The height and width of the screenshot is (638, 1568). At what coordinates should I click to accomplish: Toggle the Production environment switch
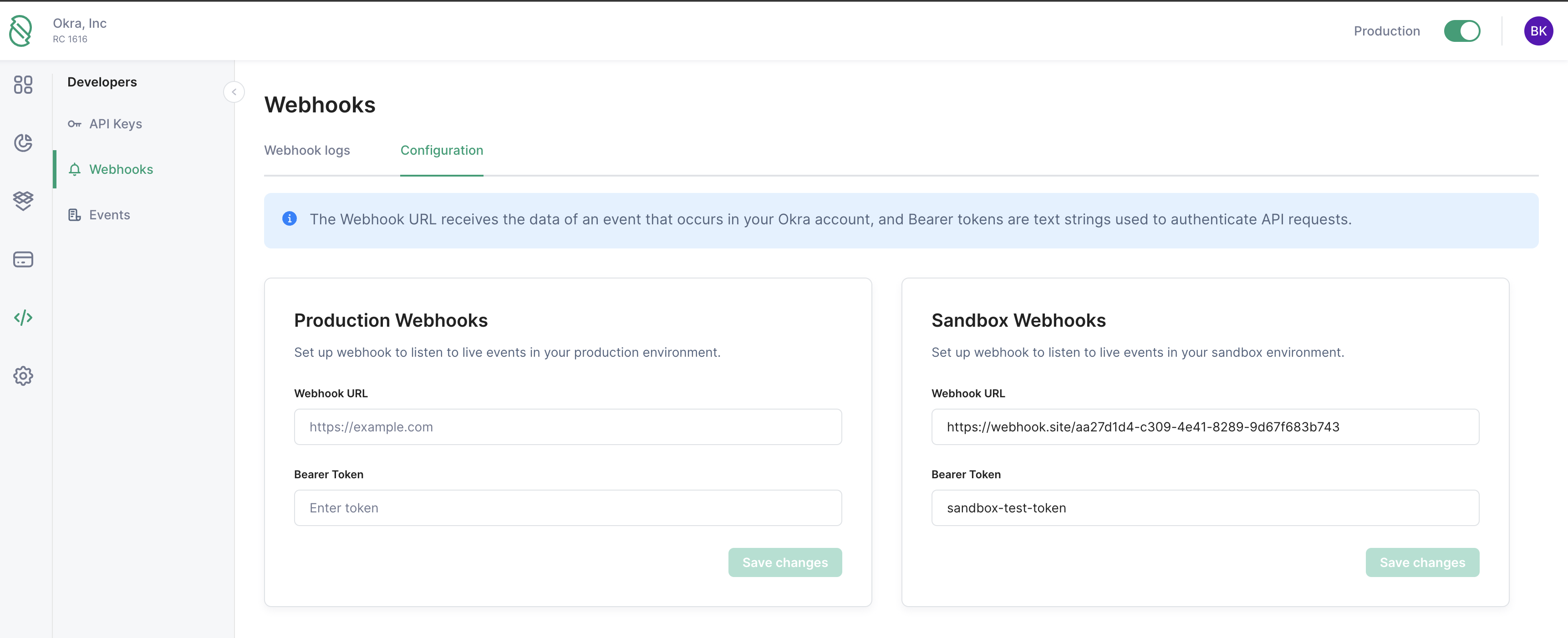[x=1461, y=31]
